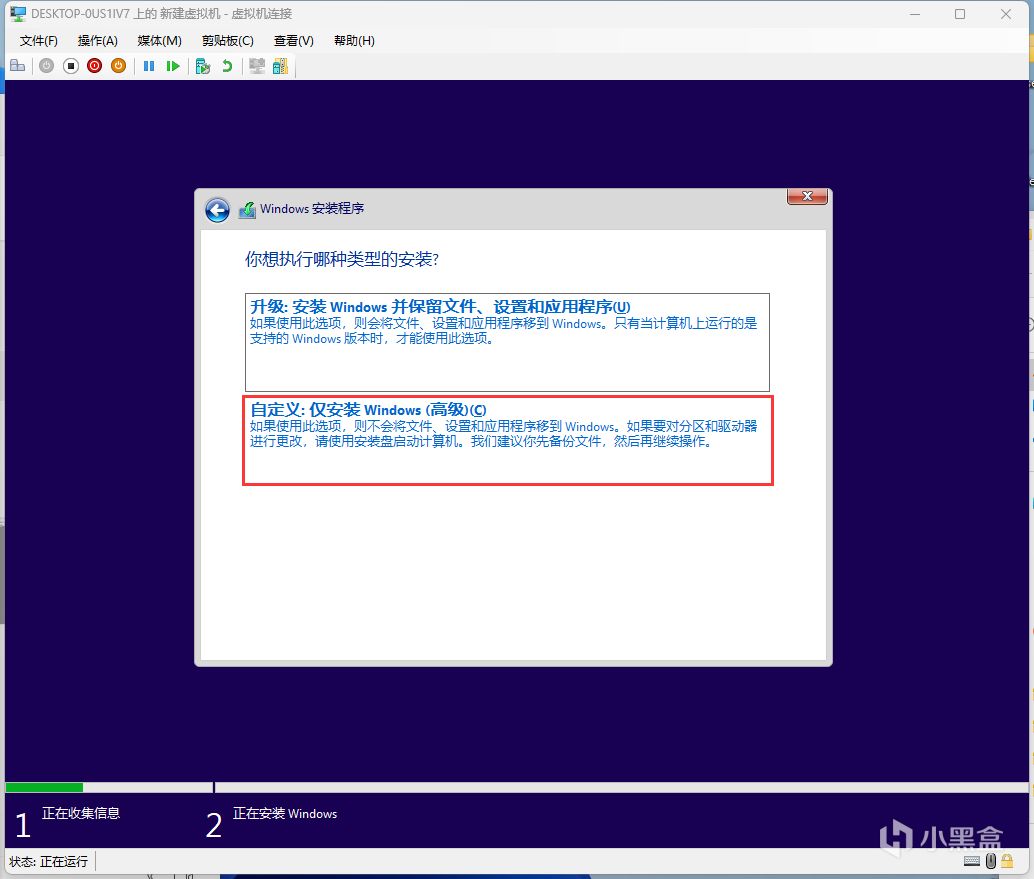1034x879 pixels.
Task: Choose the upgrade install option 升级
Action: pyautogui.click(x=507, y=342)
